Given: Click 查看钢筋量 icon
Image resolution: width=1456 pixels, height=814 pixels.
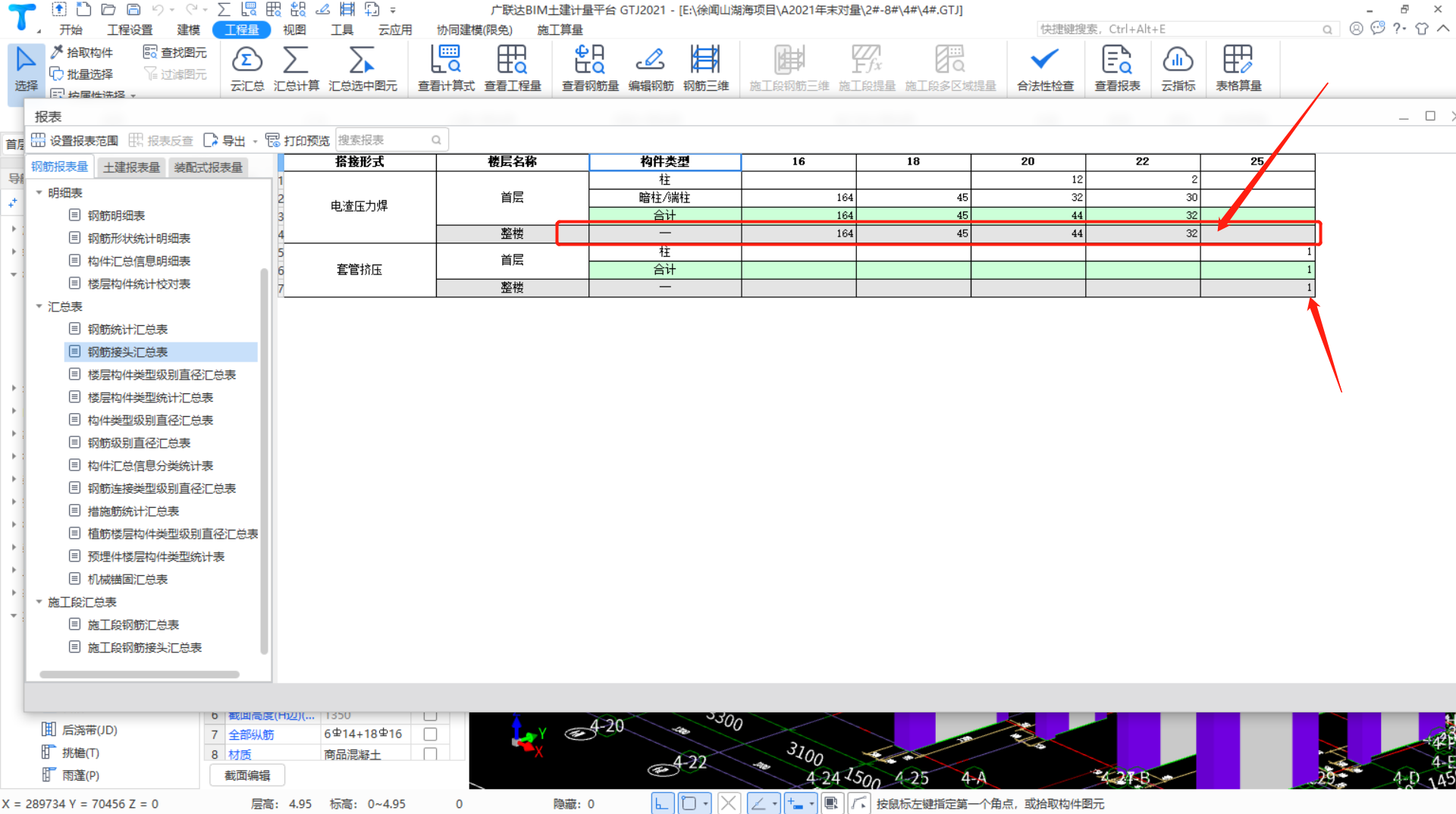Looking at the screenshot, I should point(590,68).
